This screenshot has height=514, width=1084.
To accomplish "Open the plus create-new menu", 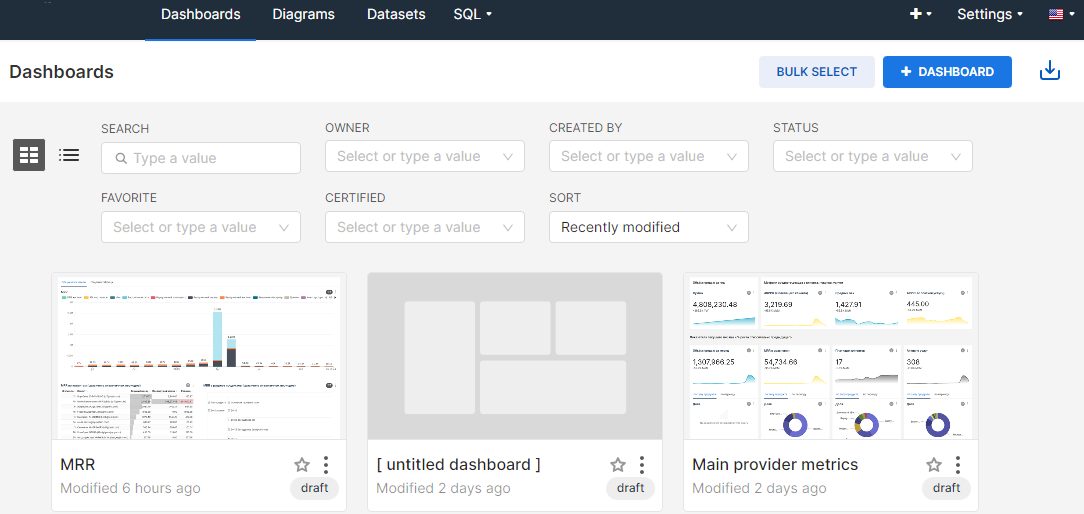I will pos(920,14).
